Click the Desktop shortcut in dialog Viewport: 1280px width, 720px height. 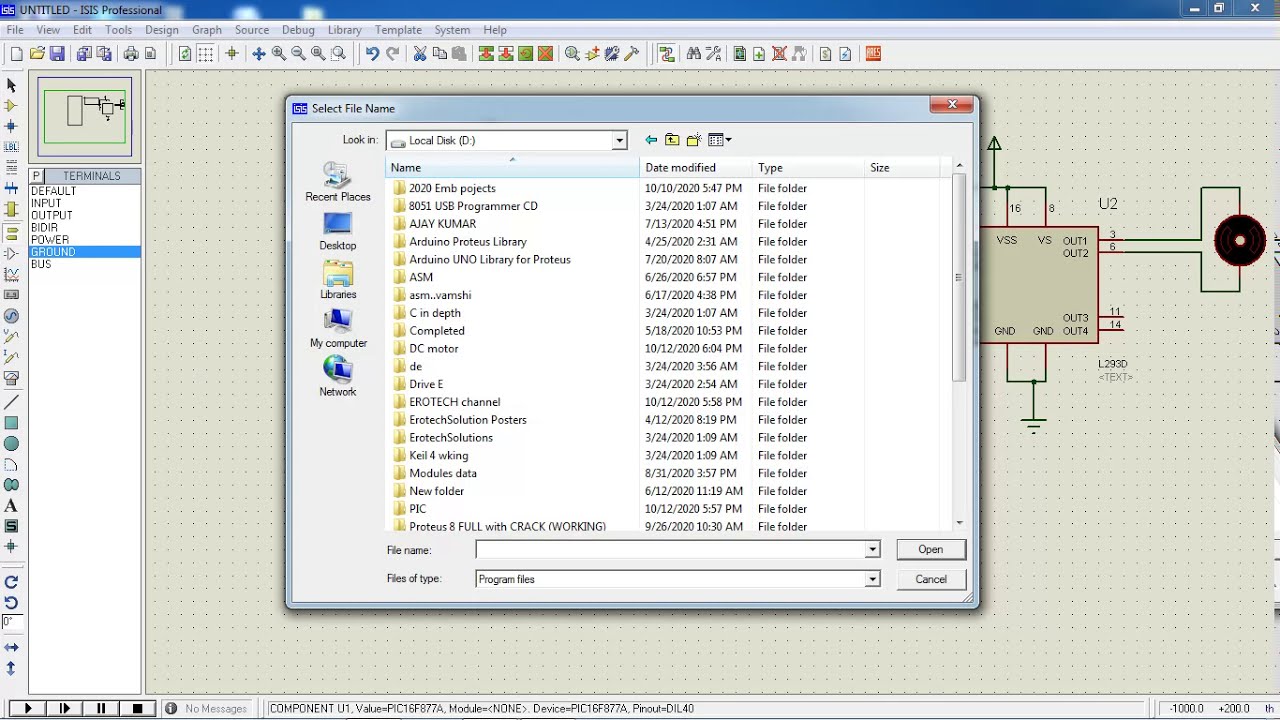point(338,232)
